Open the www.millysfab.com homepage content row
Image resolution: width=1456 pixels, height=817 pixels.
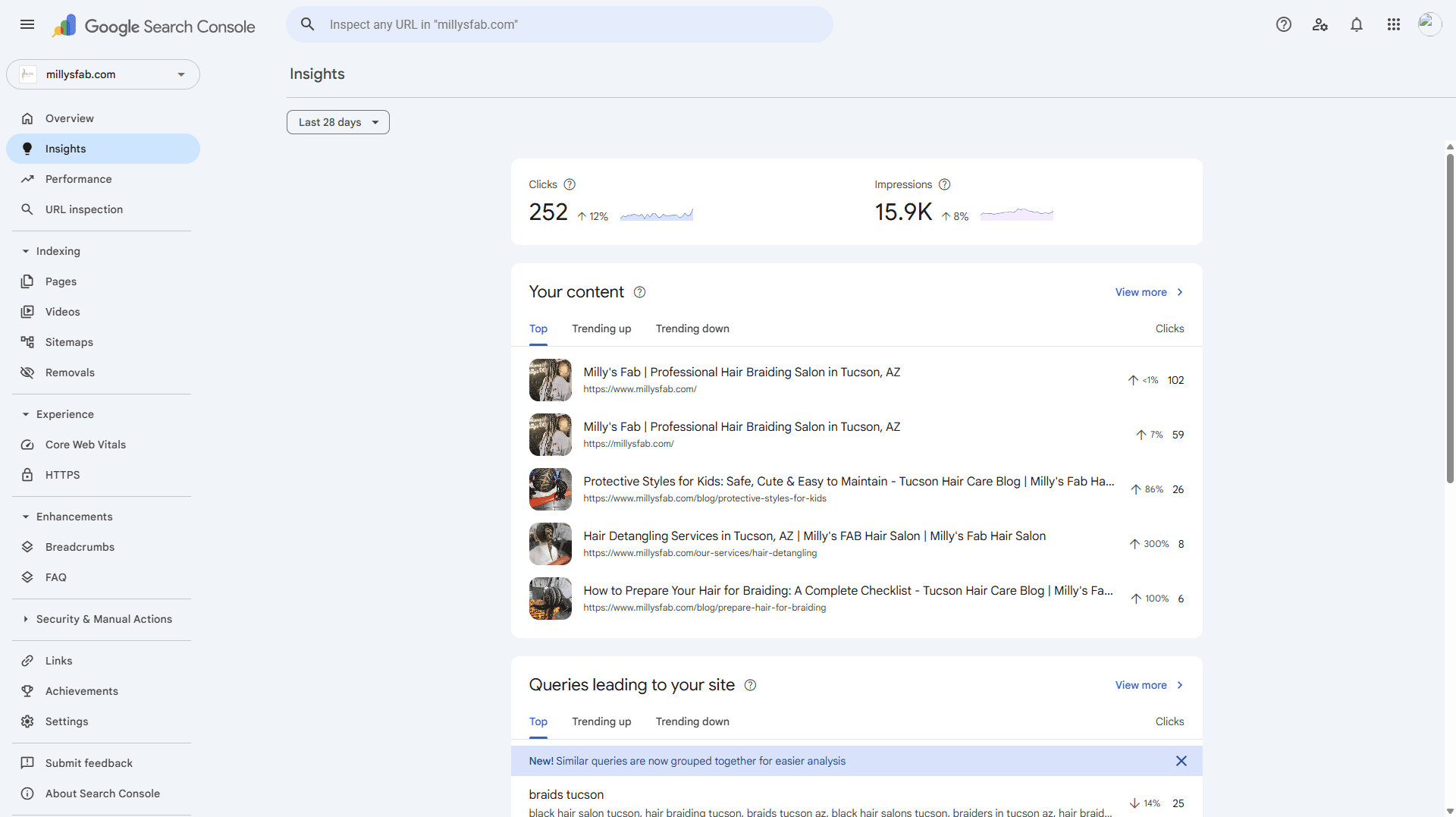tap(857, 380)
